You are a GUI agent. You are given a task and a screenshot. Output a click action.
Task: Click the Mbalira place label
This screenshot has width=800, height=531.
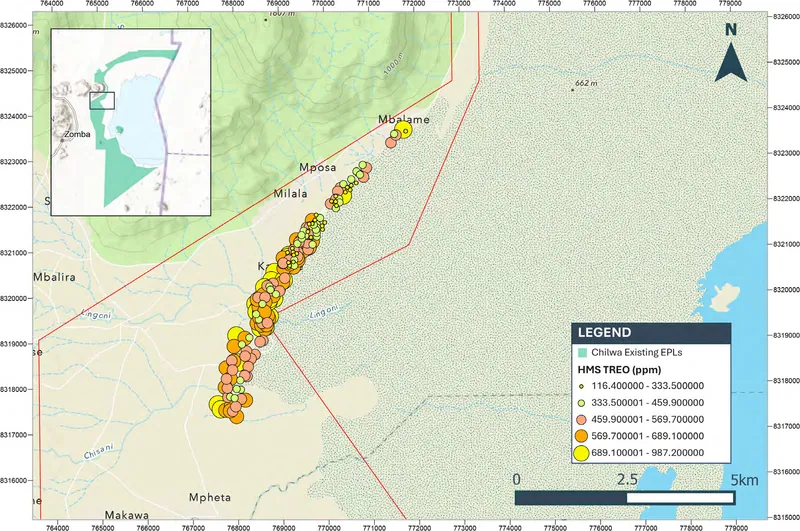[54, 277]
